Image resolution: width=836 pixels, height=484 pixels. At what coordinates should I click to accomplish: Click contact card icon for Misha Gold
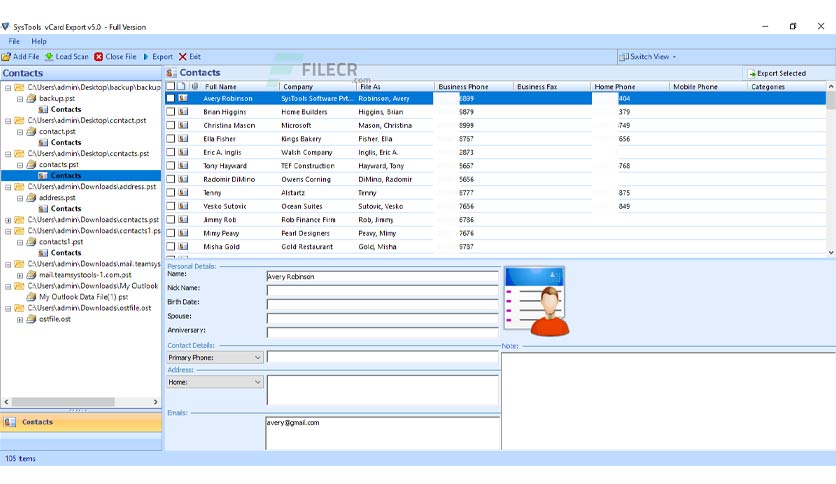pos(183,246)
